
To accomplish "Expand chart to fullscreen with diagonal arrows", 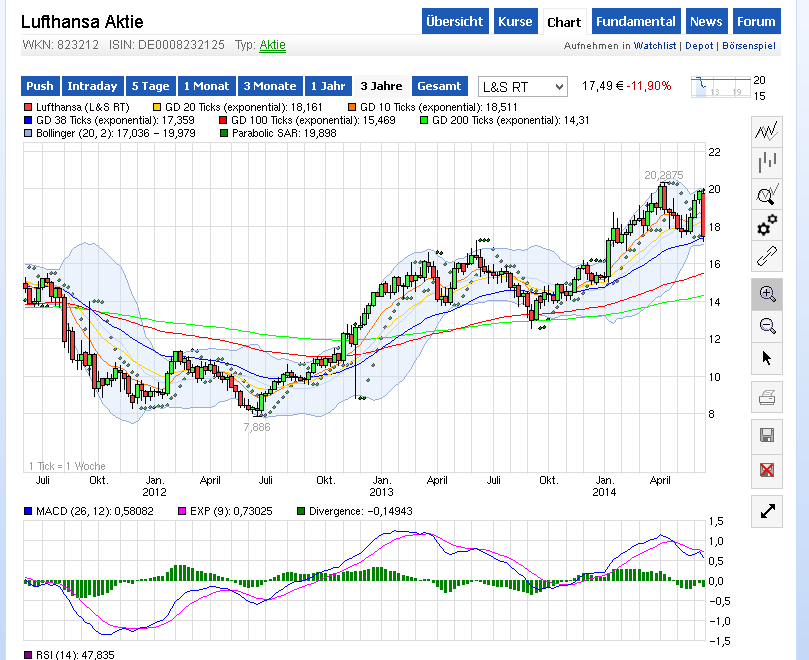I will (x=767, y=511).
